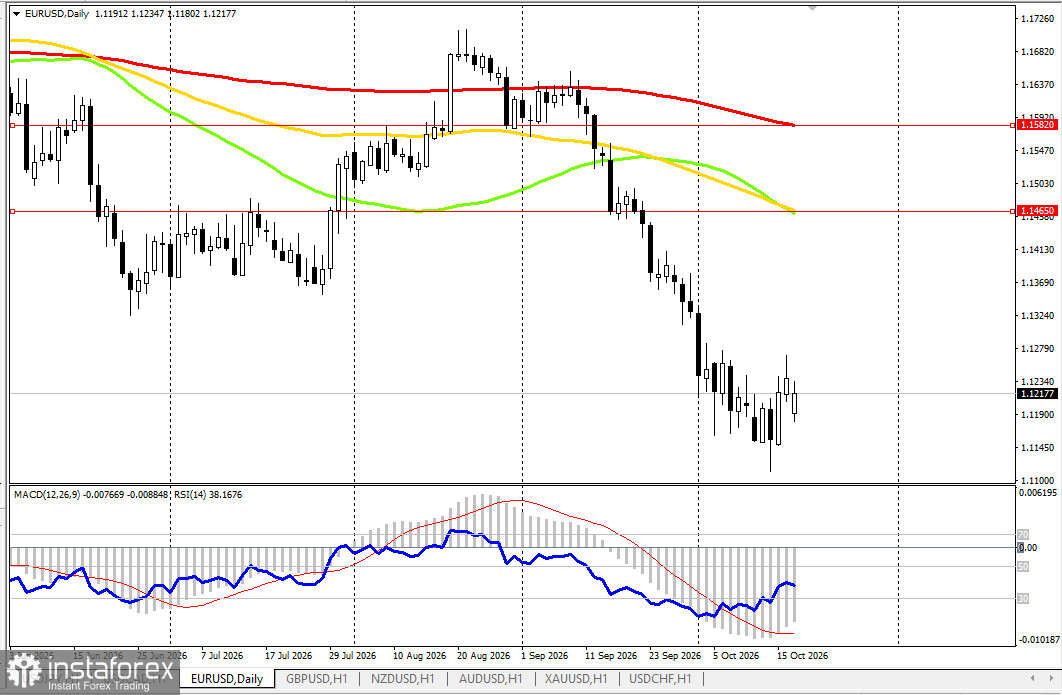Viewport: 1062px width, 695px height.
Task: Click the 1.13240 price scale label
Action: (1037, 316)
